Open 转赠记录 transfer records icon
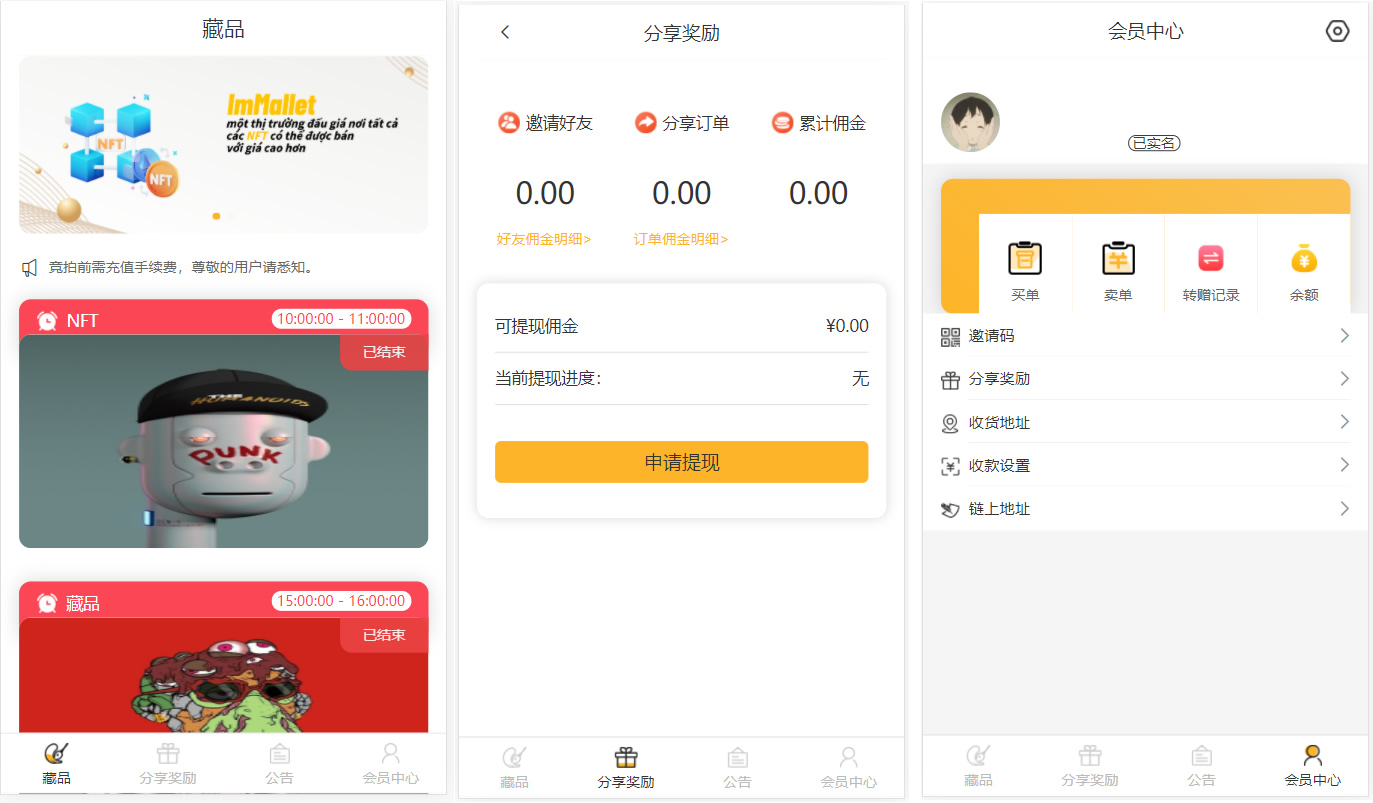1373x803 pixels. [x=1211, y=259]
